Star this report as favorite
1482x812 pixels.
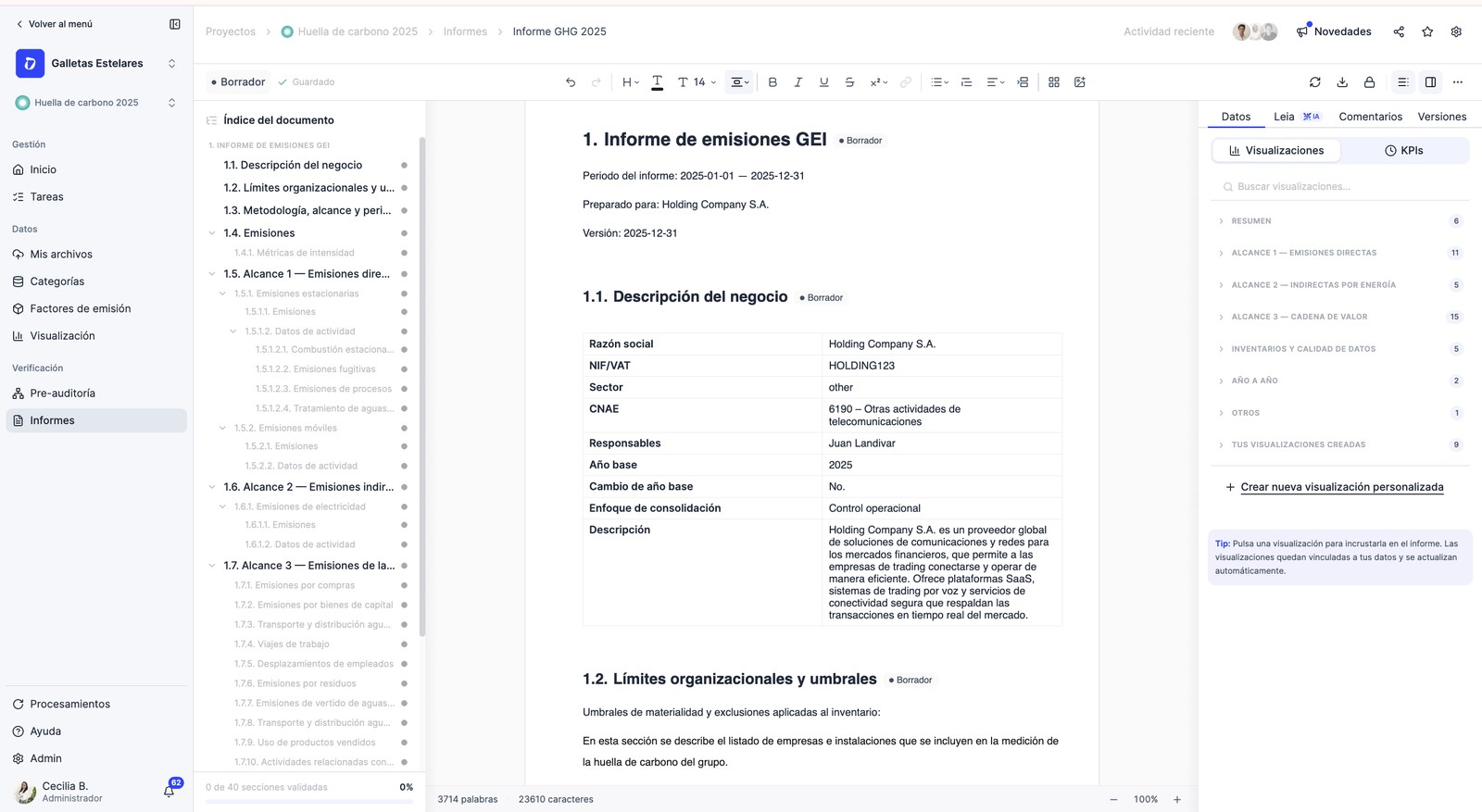[1427, 31]
